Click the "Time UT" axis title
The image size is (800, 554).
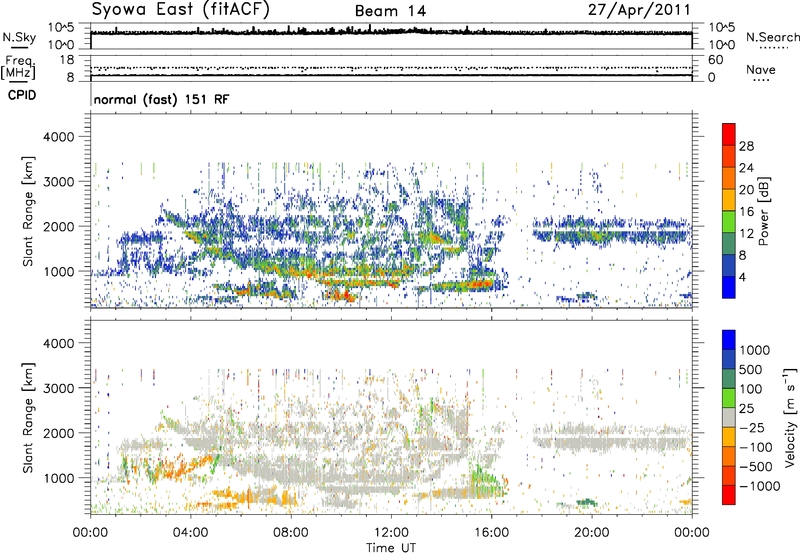pos(391,548)
